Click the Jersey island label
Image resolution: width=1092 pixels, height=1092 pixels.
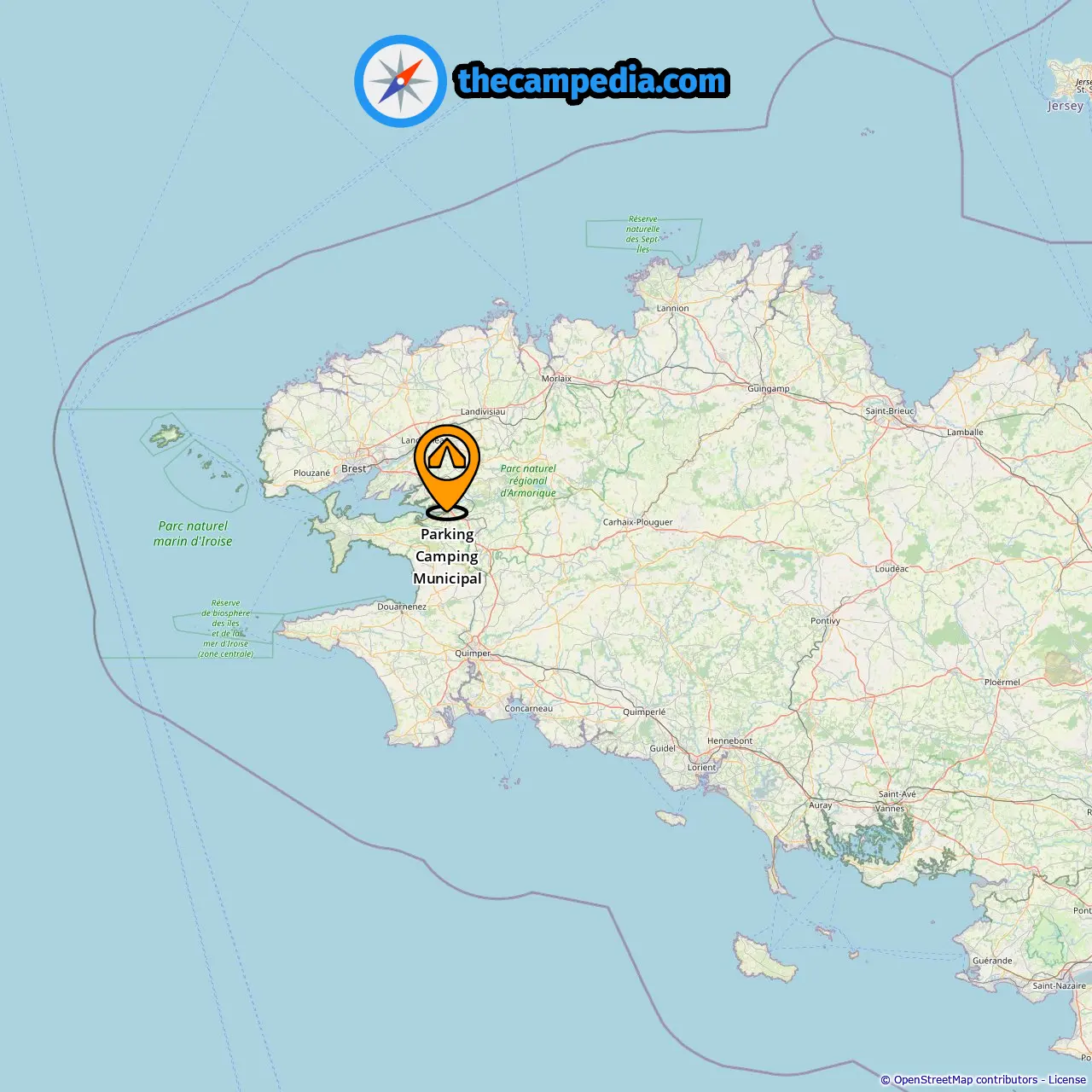(x=1066, y=106)
